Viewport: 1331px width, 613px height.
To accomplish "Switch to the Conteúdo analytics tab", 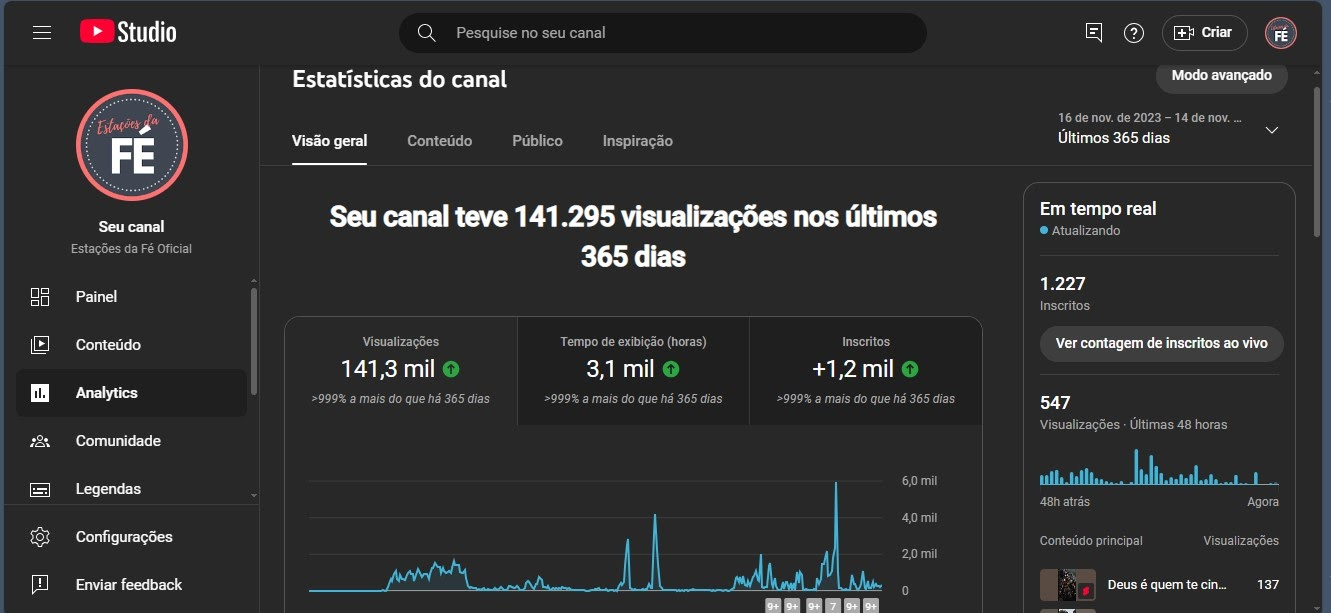I will coord(439,141).
